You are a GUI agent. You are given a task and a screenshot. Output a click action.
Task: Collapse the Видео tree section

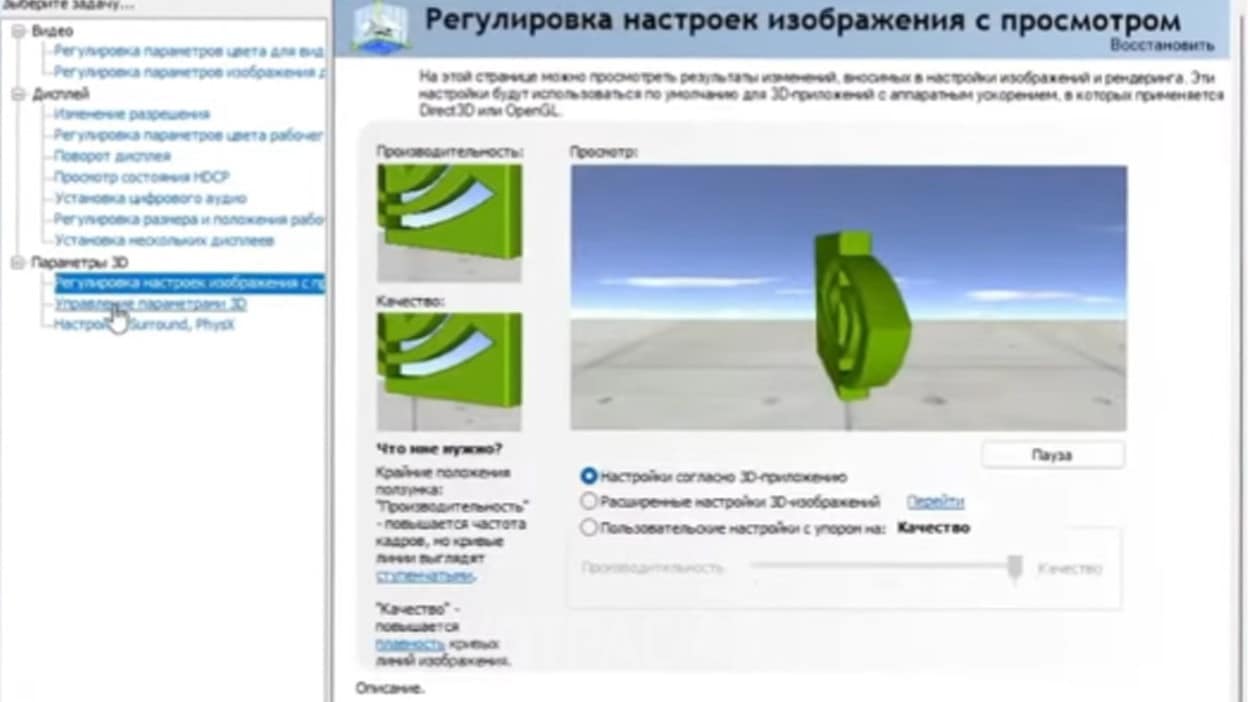[x=18, y=31]
